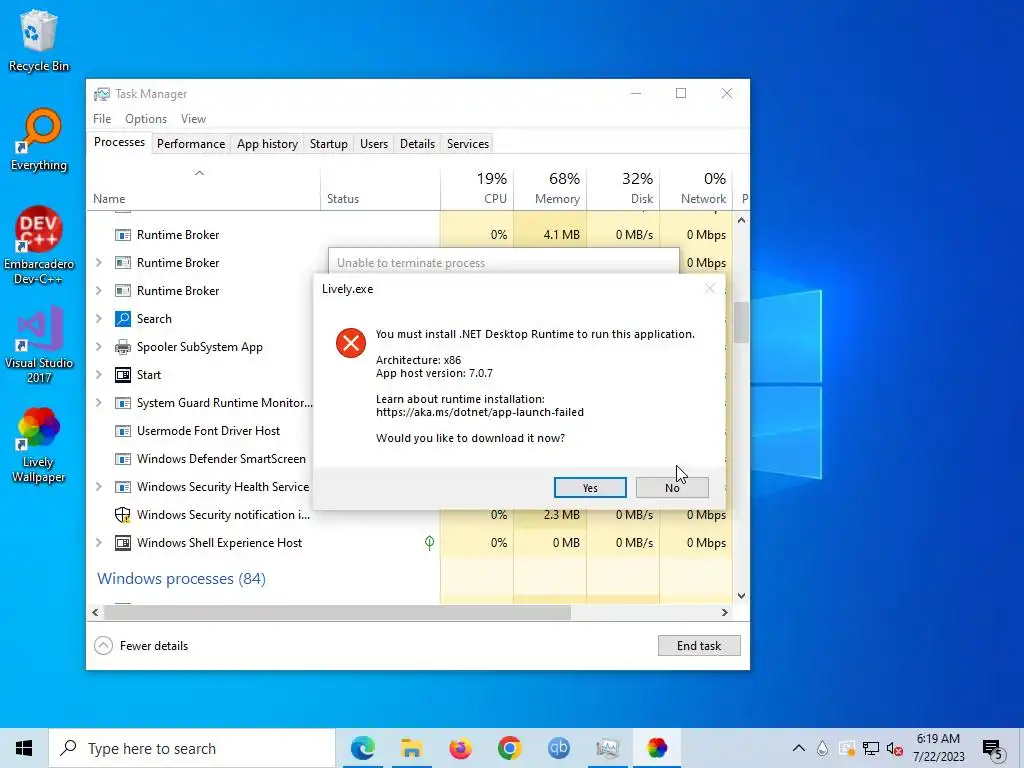Select the Everything desktop shortcut
Image resolution: width=1024 pixels, height=768 pixels.
(39, 140)
